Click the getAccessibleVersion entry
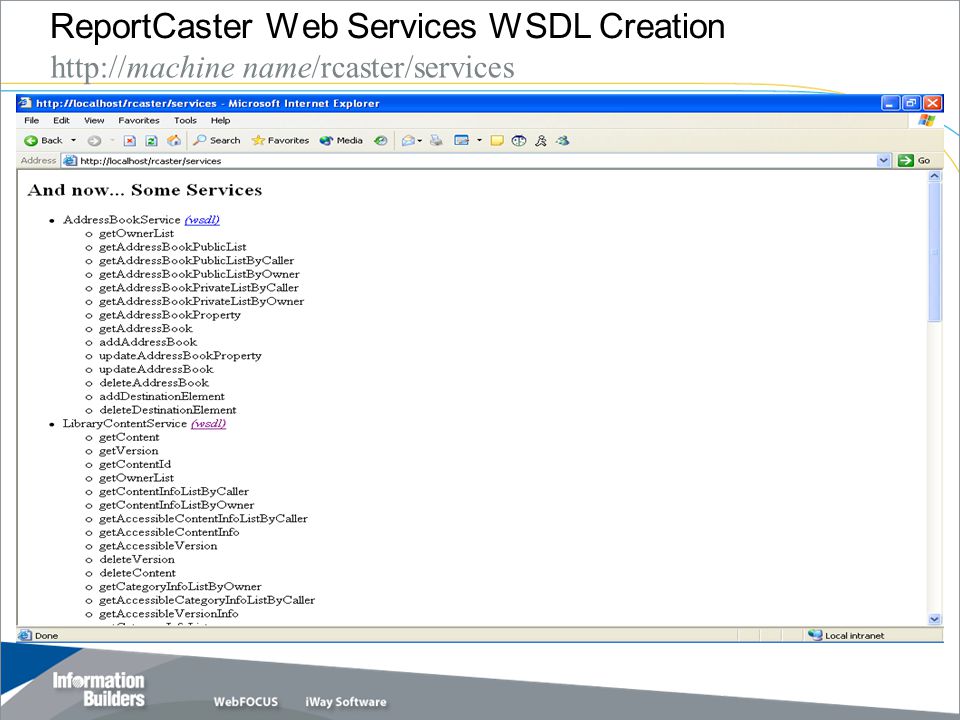Viewport: 960px width, 720px height. (158, 546)
